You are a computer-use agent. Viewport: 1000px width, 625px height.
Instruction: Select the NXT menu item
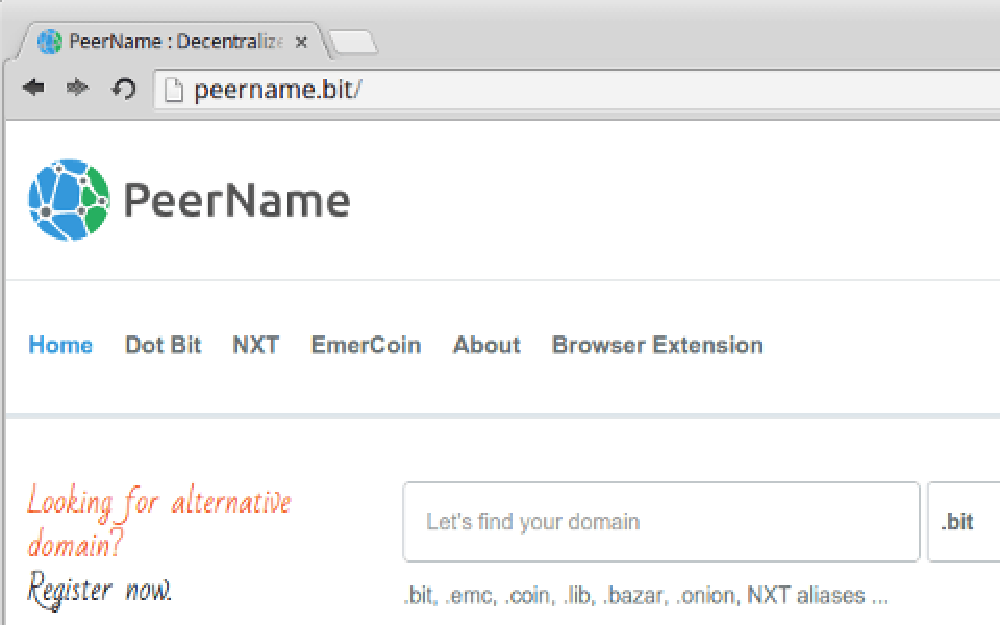click(x=256, y=345)
